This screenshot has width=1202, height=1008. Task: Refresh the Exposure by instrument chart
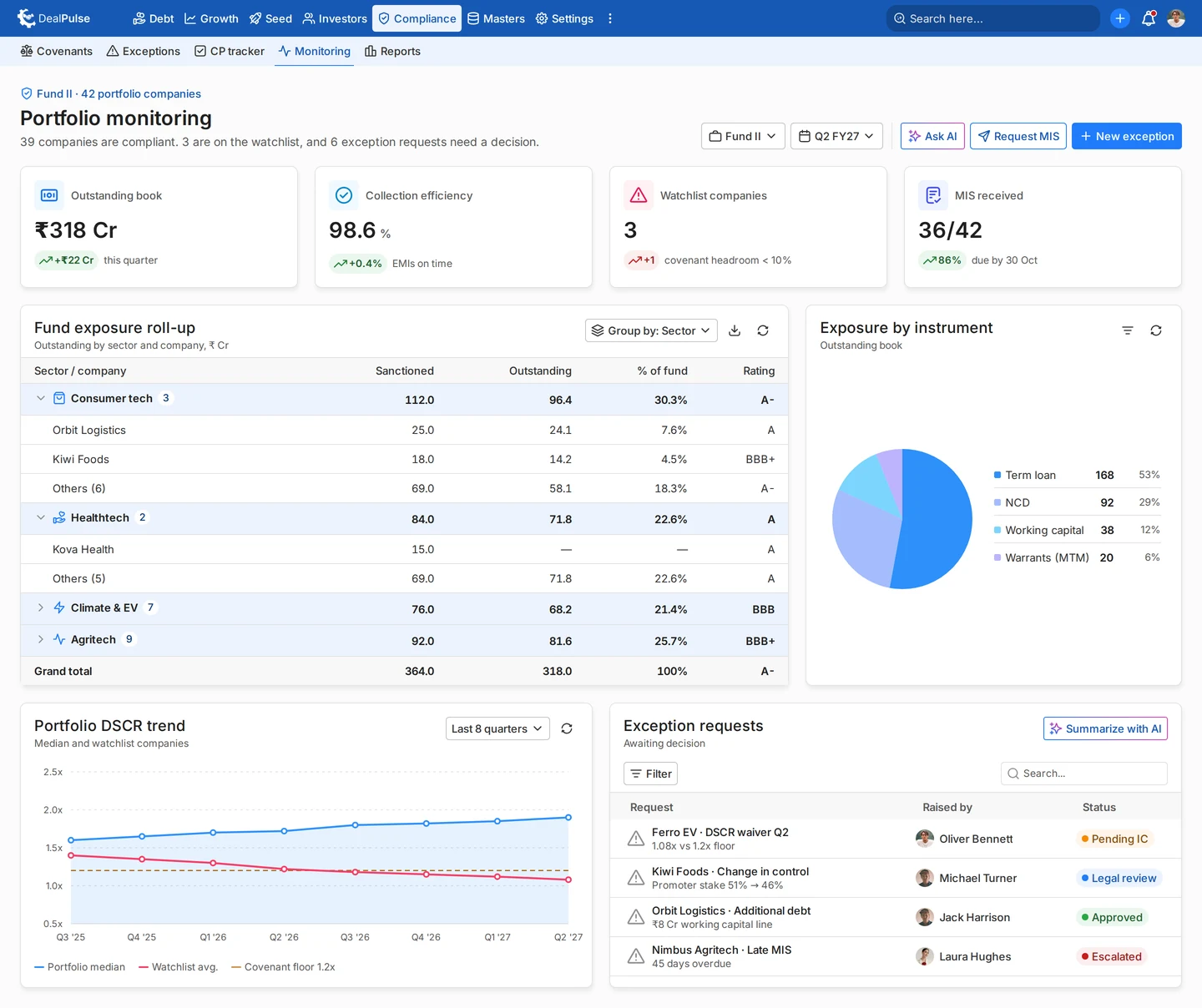click(1156, 330)
